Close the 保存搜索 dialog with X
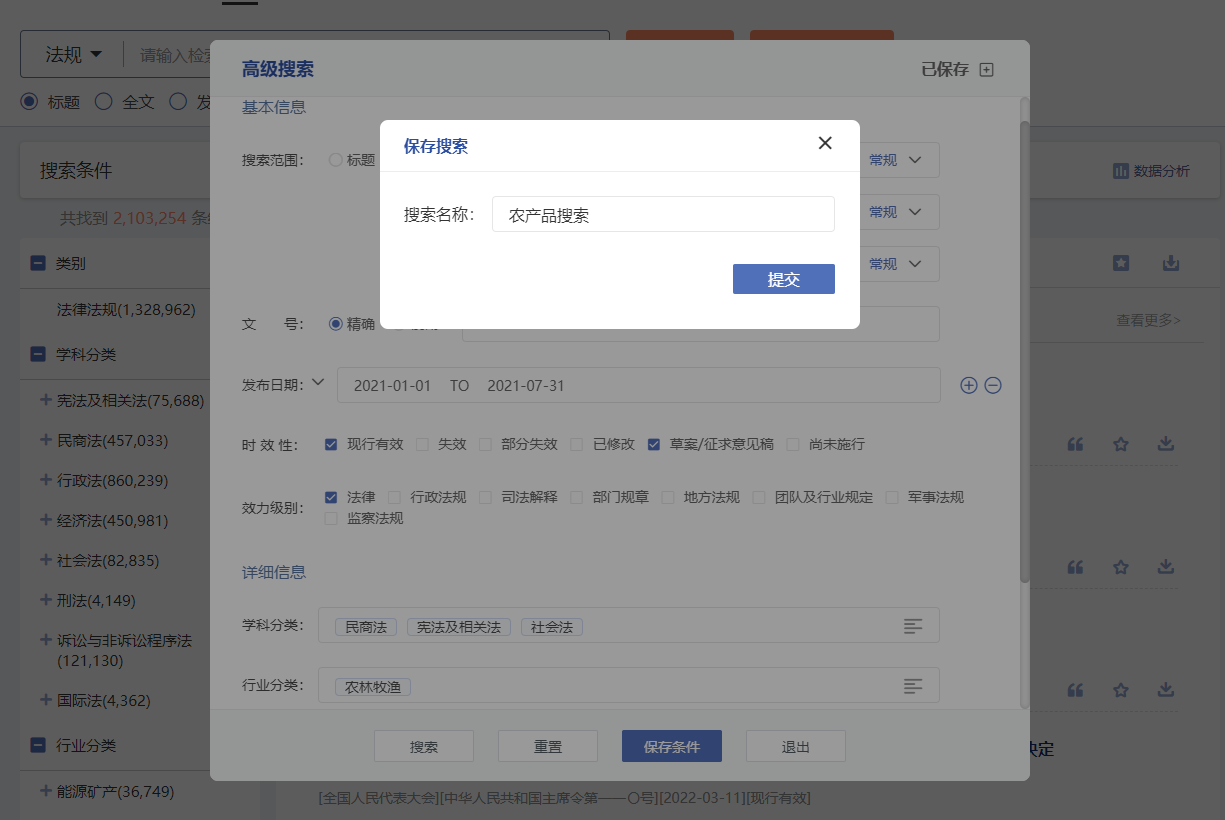 point(825,143)
